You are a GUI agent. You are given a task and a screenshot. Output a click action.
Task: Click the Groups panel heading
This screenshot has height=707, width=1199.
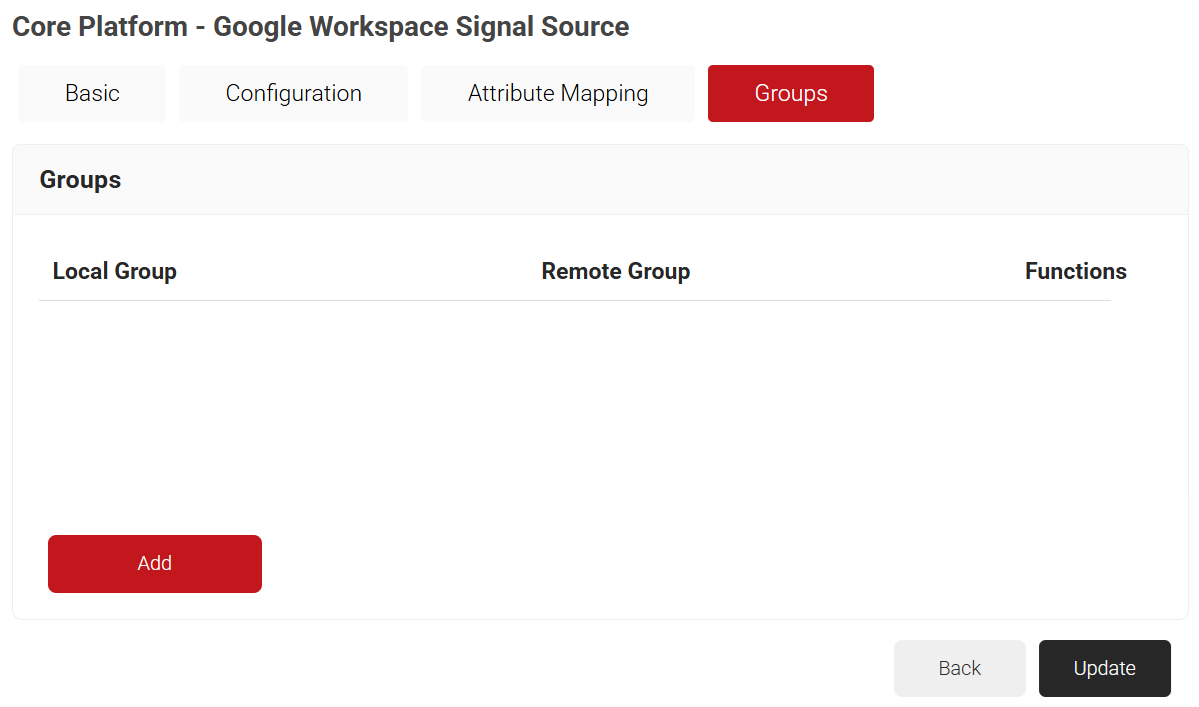tap(80, 180)
